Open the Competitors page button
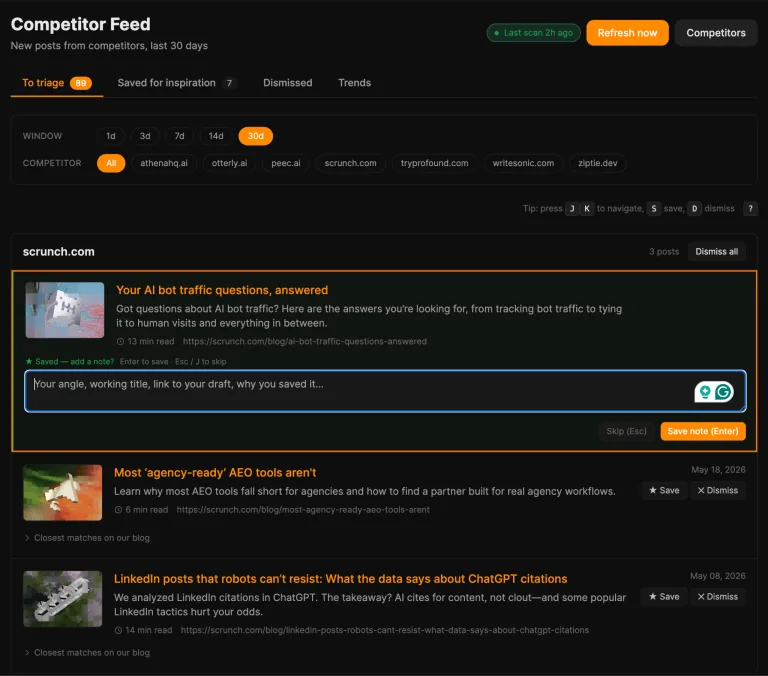The height and width of the screenshot is (676, 768). (x=716, y=33)
